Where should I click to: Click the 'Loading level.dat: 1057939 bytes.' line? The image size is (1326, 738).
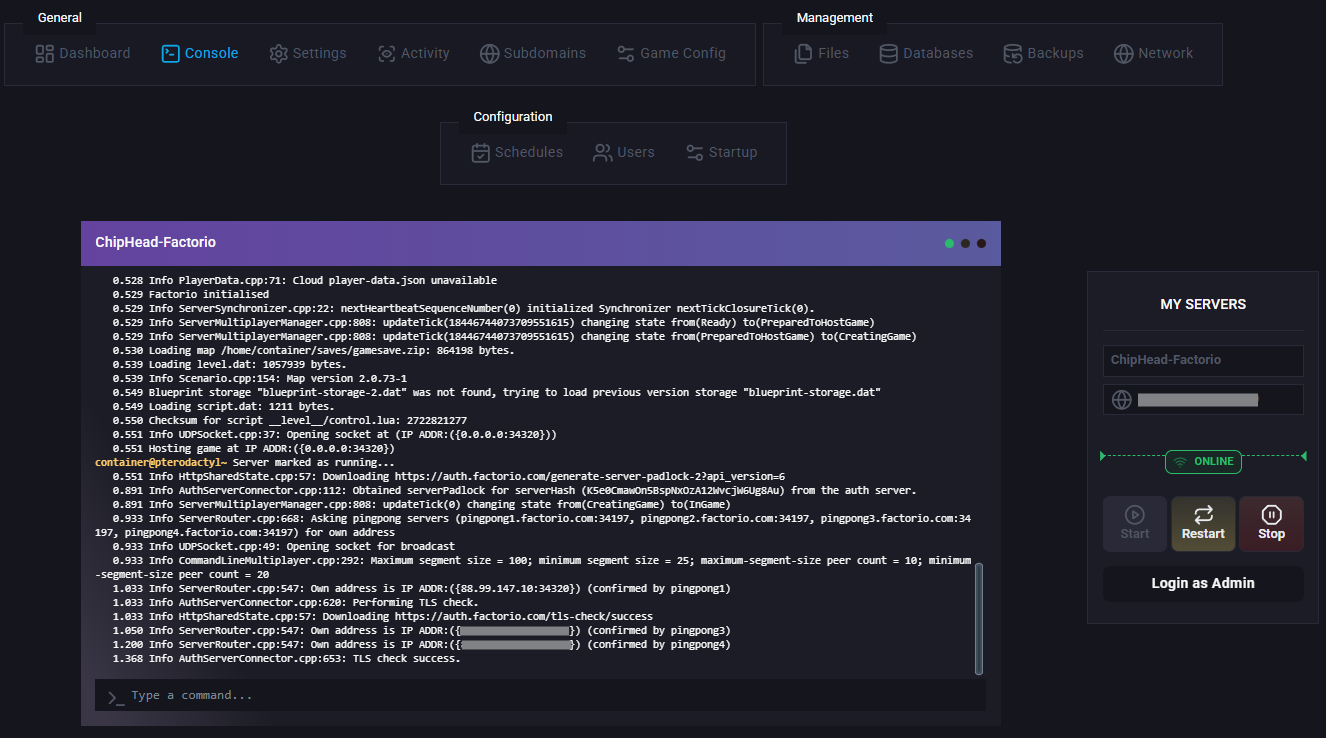click(x=230, y=365)
